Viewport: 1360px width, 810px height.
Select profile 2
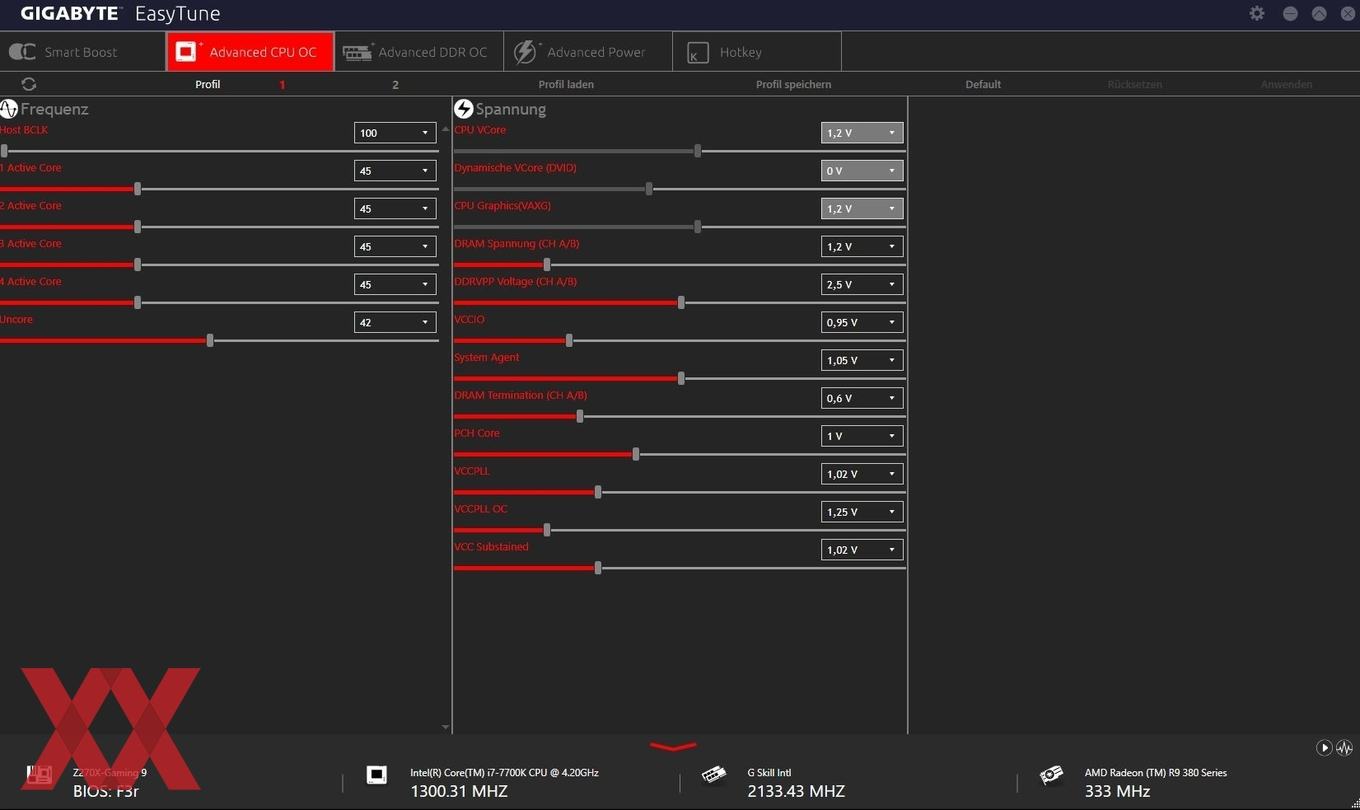(x=395, y=85)
